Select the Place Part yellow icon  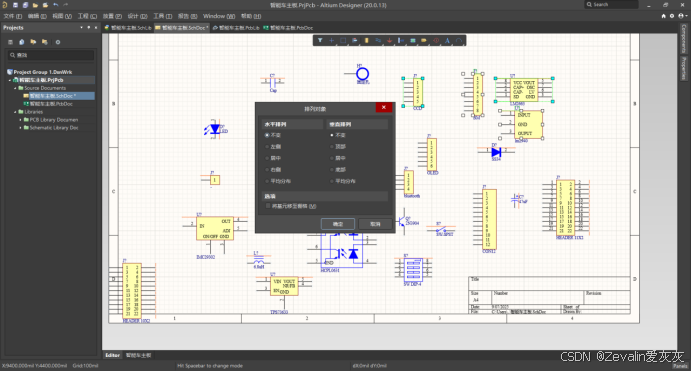pos(366,41)
